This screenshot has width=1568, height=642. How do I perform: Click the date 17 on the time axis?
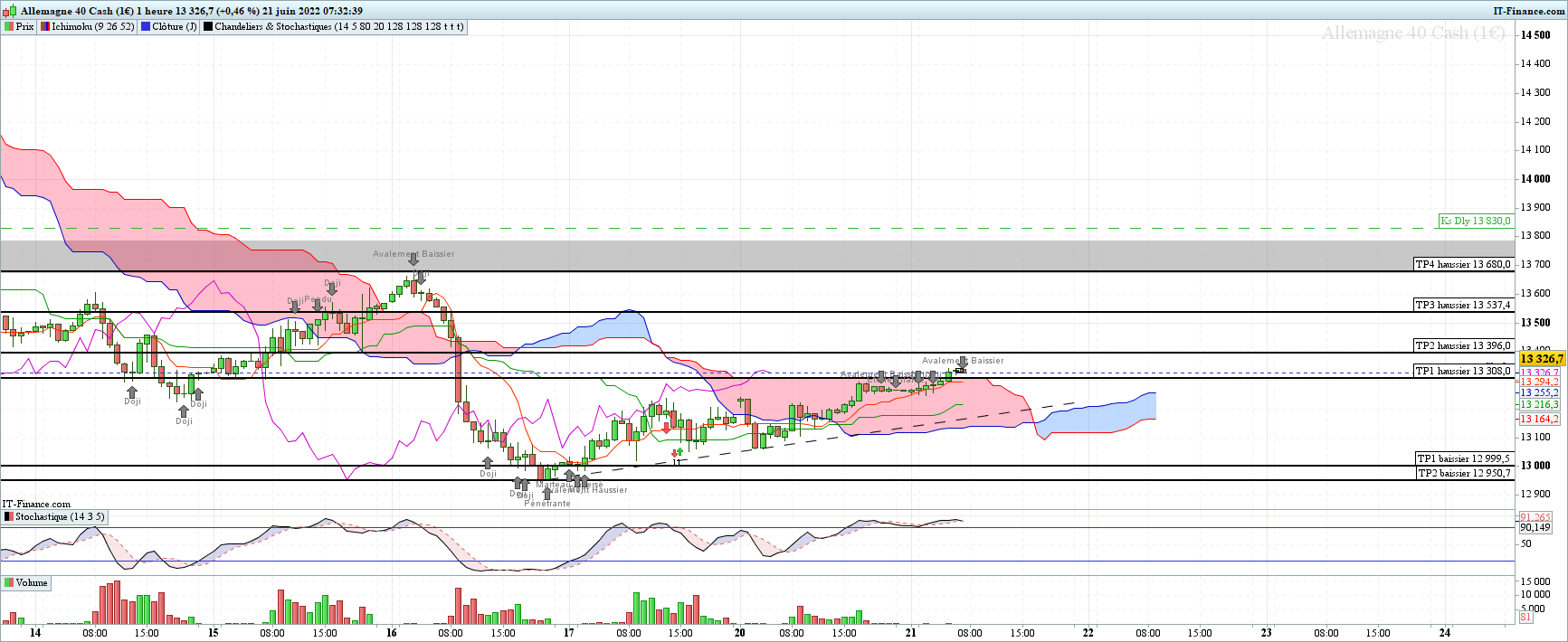pos(568,633)
